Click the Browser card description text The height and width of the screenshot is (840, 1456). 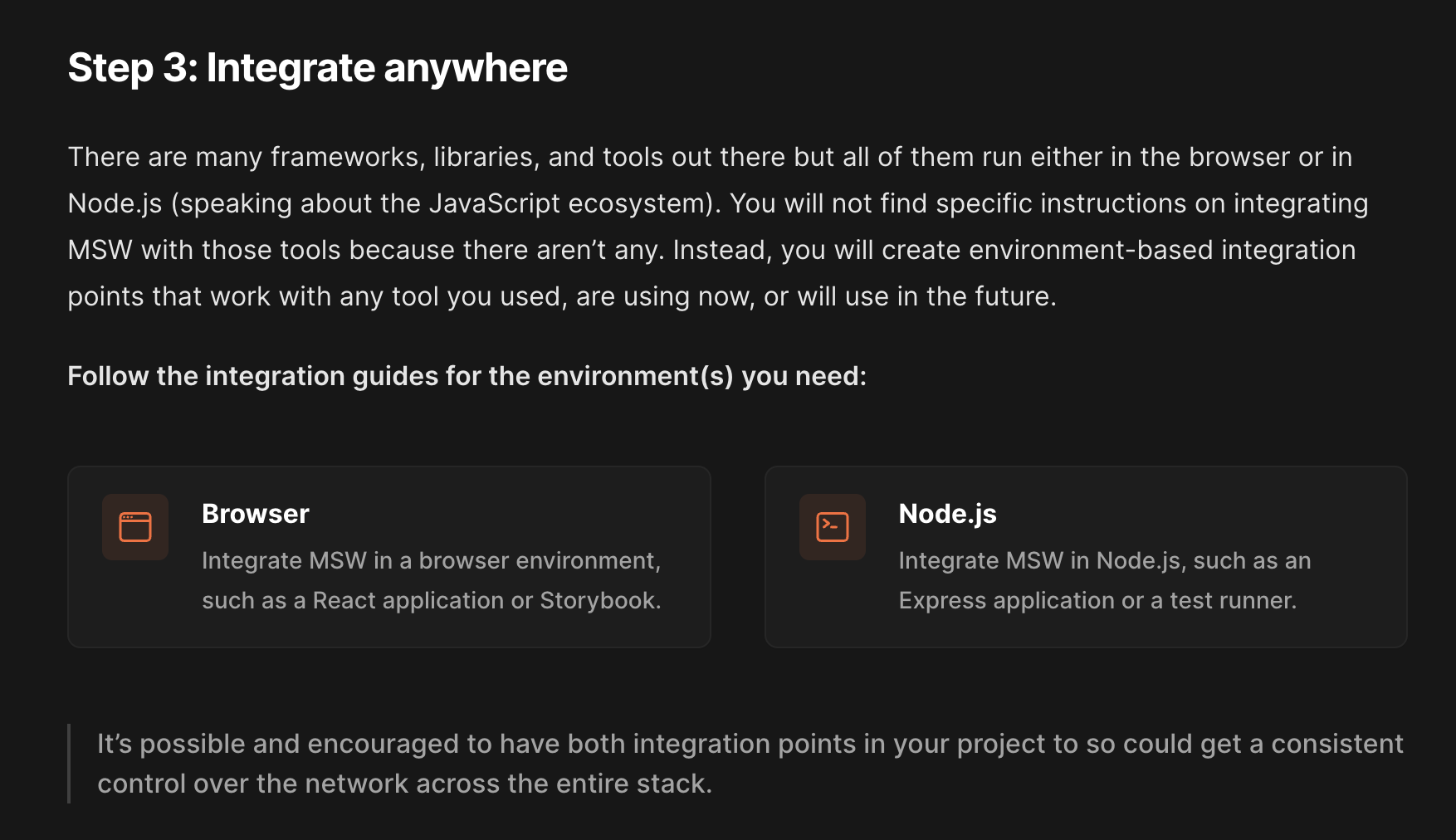tap(431, 580)
